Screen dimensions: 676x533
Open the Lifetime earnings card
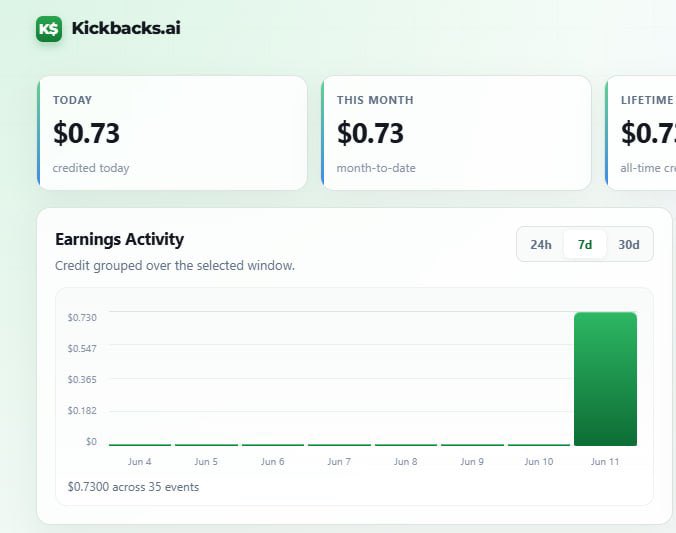[641, 133]
